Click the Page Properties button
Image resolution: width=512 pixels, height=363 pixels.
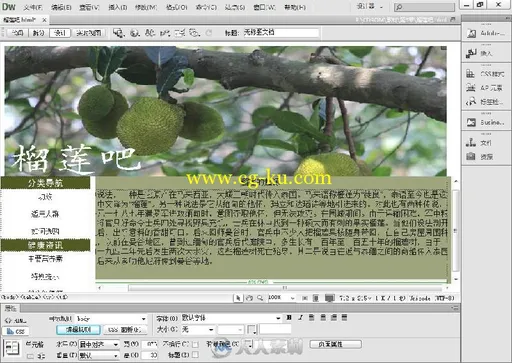[336, 344]
